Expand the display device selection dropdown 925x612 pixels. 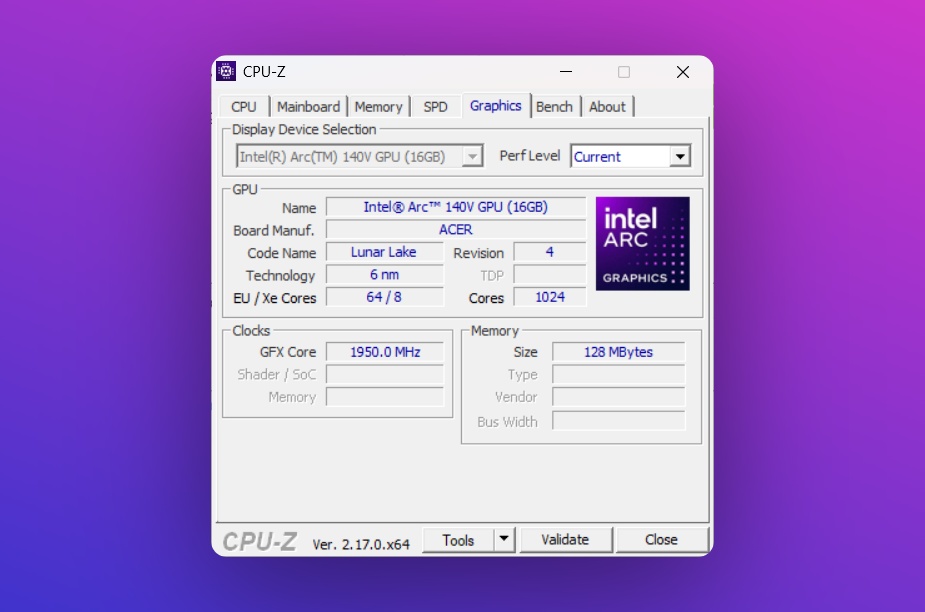tap(472, 157)
